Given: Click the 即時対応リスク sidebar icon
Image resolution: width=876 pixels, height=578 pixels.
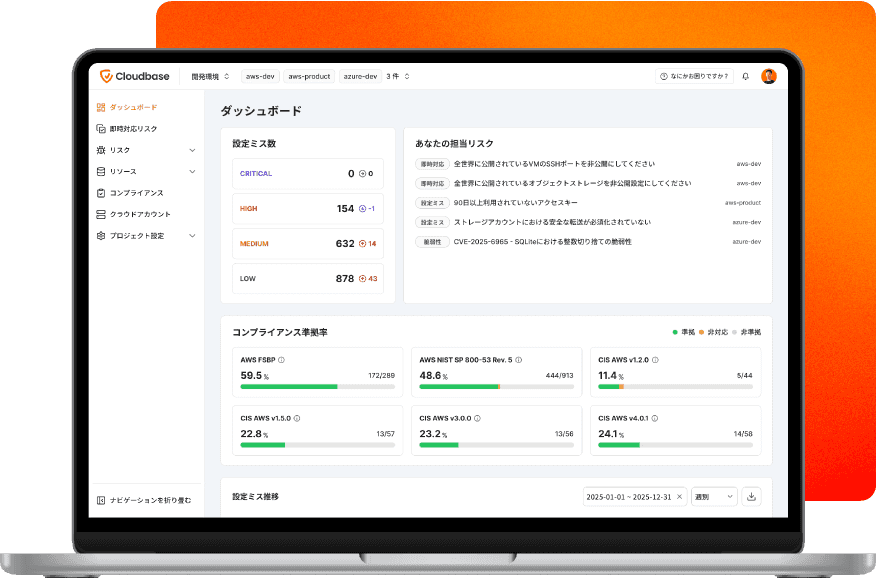Looking at the screenshot, I should (x=101, y=128).
